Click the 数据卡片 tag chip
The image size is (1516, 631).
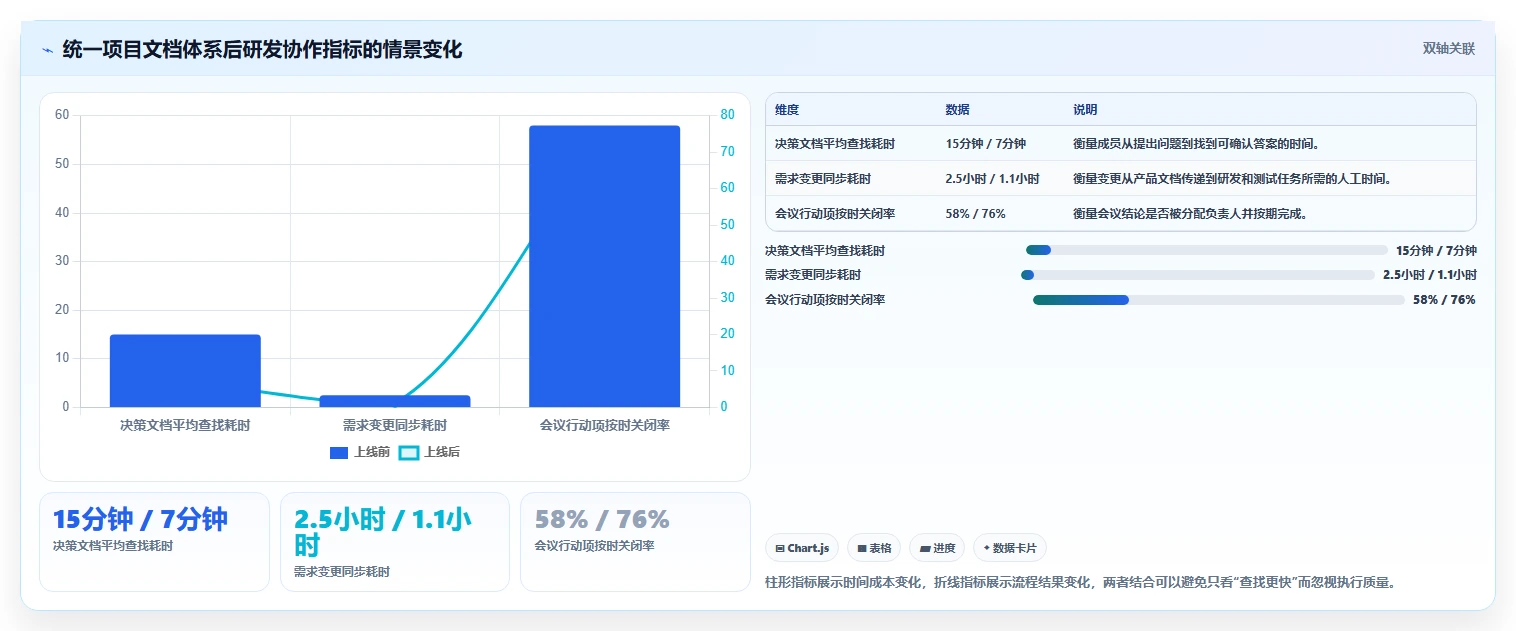(x=1010, y=548)
